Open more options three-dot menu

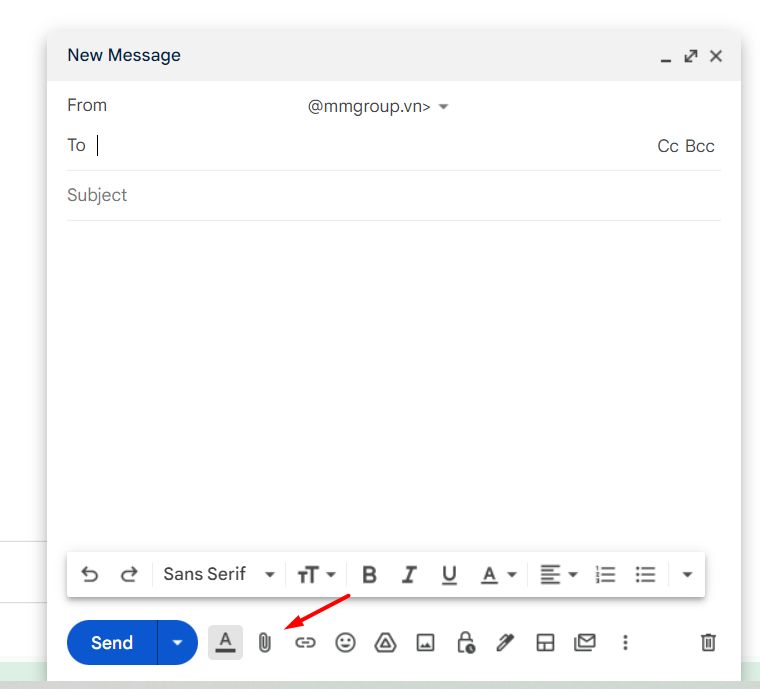tap(625, 642)
